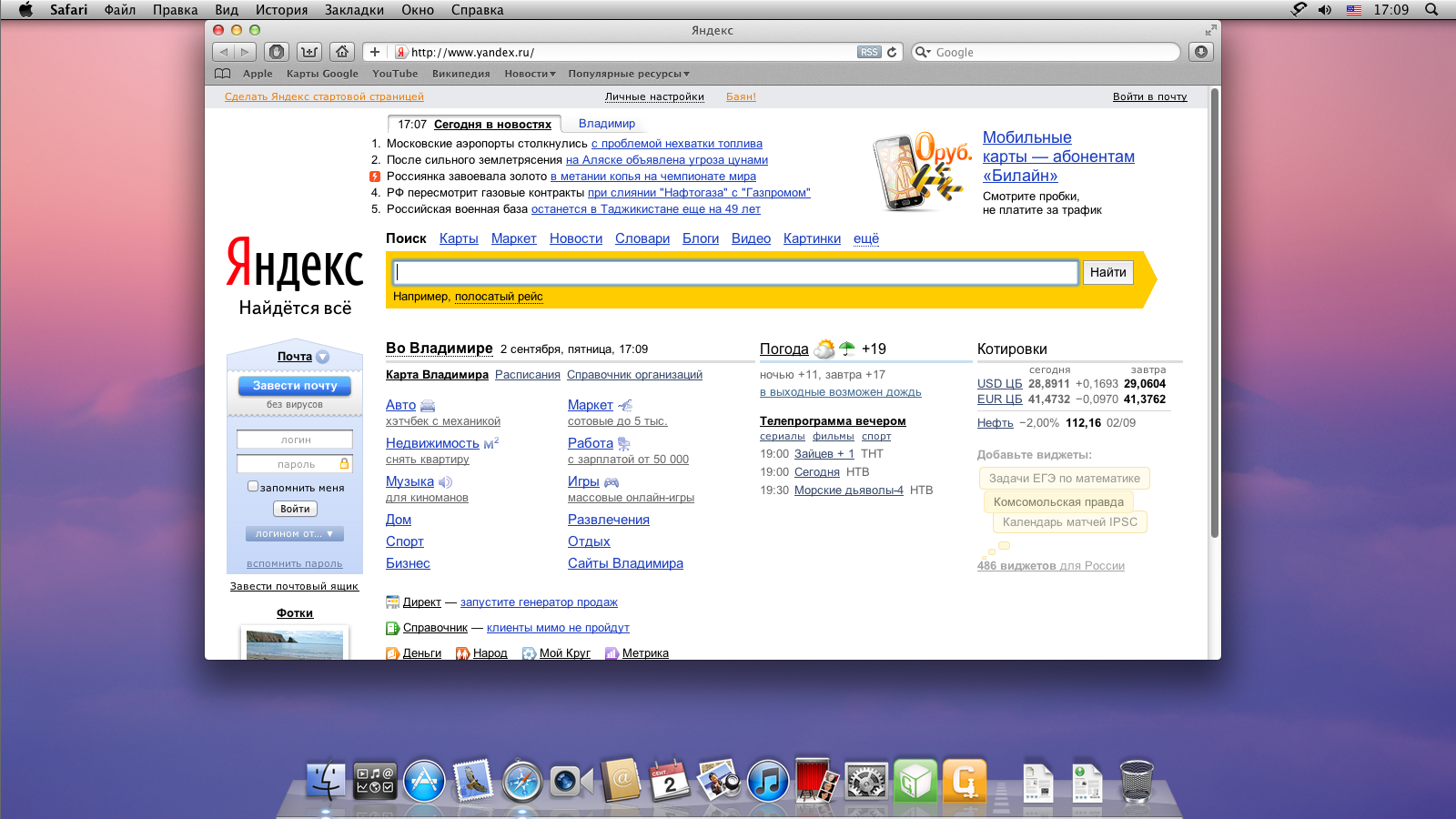Open the Вид menu
Screen dimensions: 1456x819
coord(227,10)
